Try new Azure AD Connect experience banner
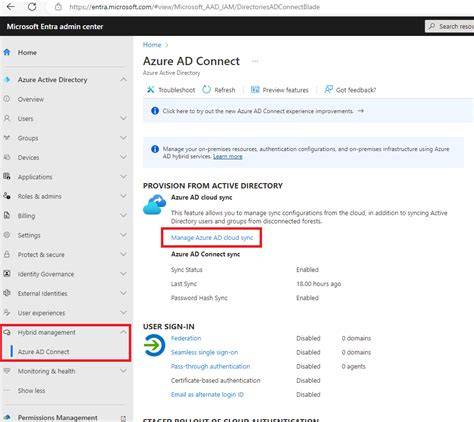This screenshot has width=474, height=422. pyautogui.click(x=308, y=111)
